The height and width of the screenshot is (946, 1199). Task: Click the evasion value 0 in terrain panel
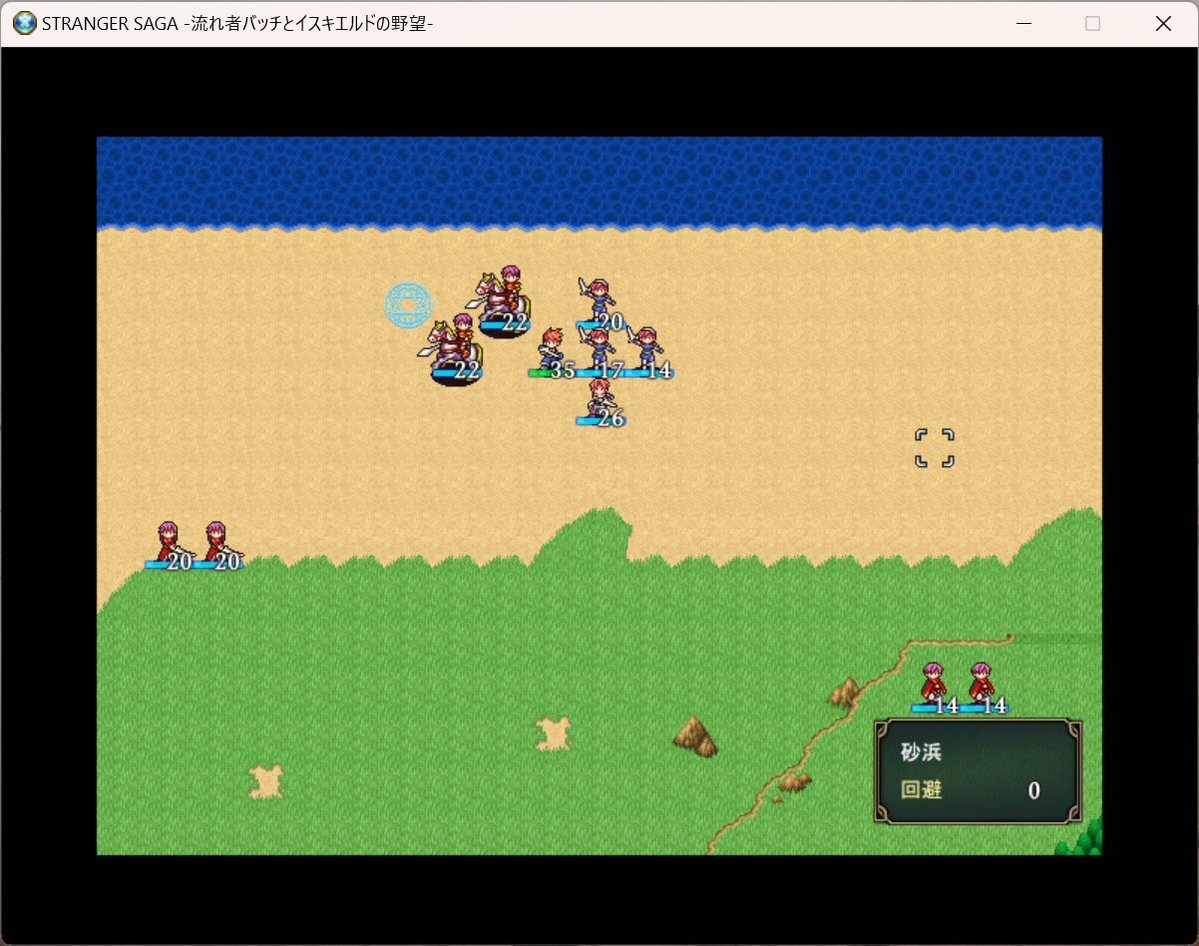point(1034,791)
